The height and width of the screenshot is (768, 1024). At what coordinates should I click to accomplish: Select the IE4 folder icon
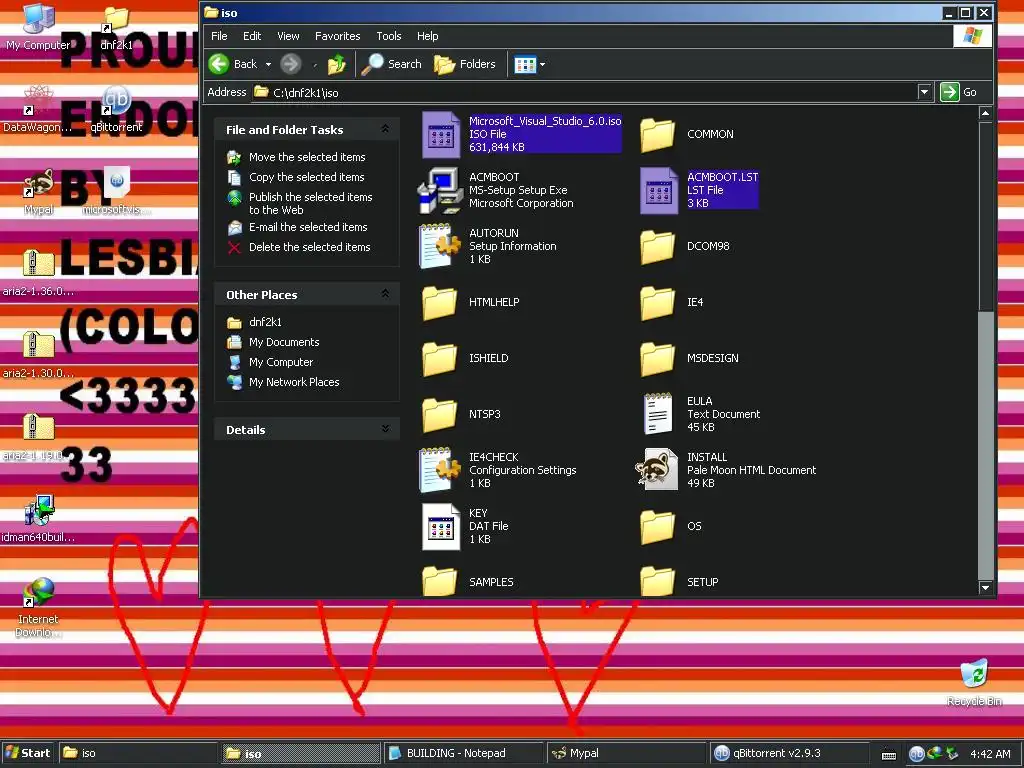coord(658,303)
